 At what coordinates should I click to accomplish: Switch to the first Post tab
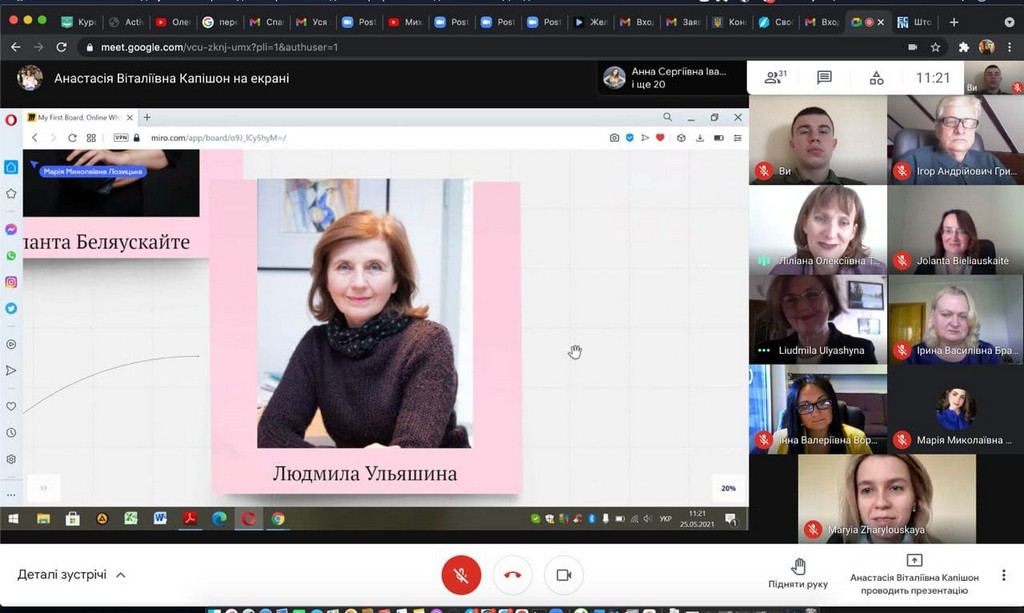(360, 22)
